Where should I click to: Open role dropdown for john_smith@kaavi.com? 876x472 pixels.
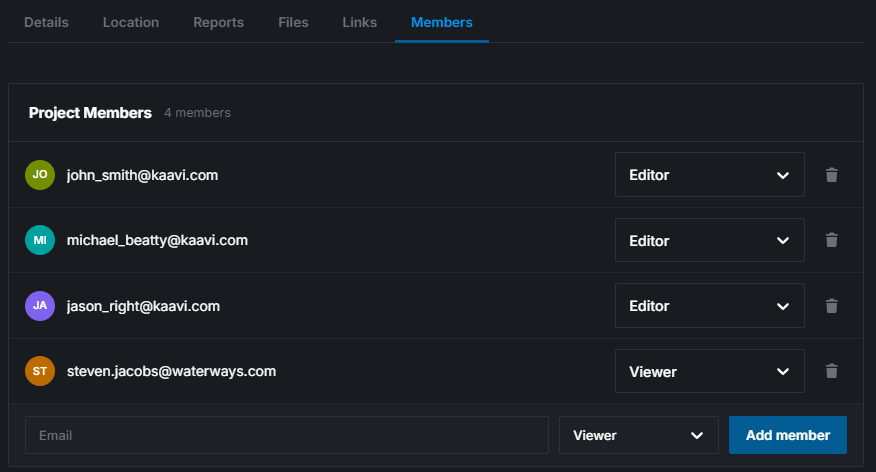710,175
